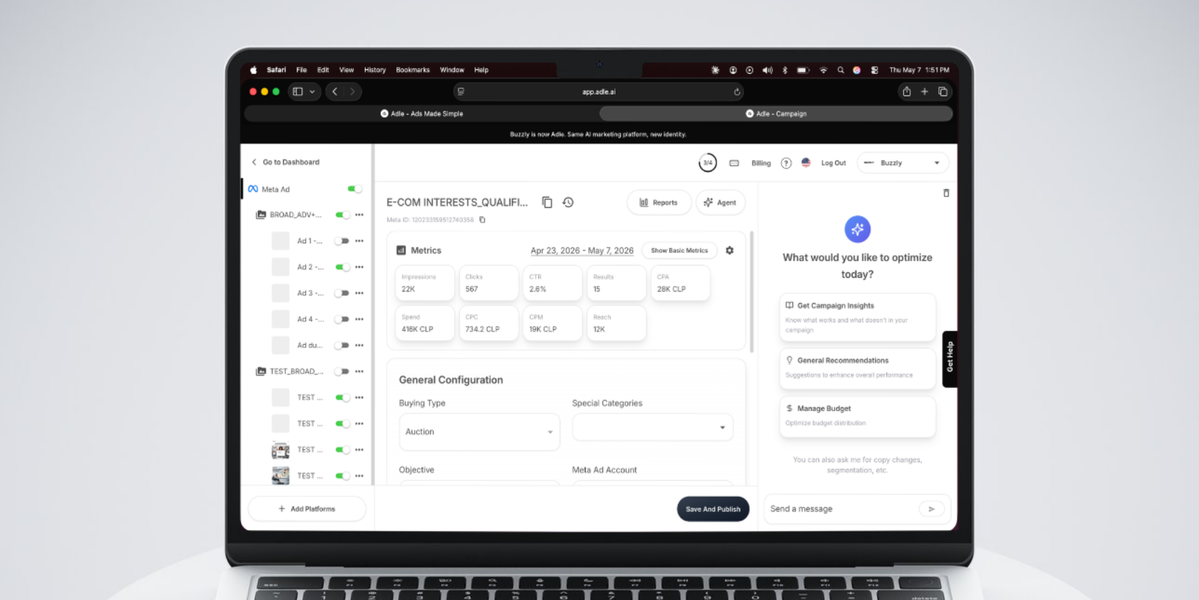Open more options for the TEST_BROAD ad set
1199x600 pixels.
(359, 371)
